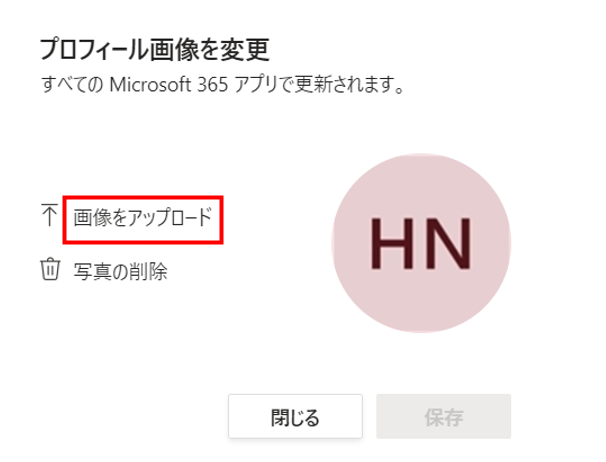Image resolution: width=606 pixels, height=462 pixels.
Task: Click the greyed-out 保存 button
Action: pos(444,416)
